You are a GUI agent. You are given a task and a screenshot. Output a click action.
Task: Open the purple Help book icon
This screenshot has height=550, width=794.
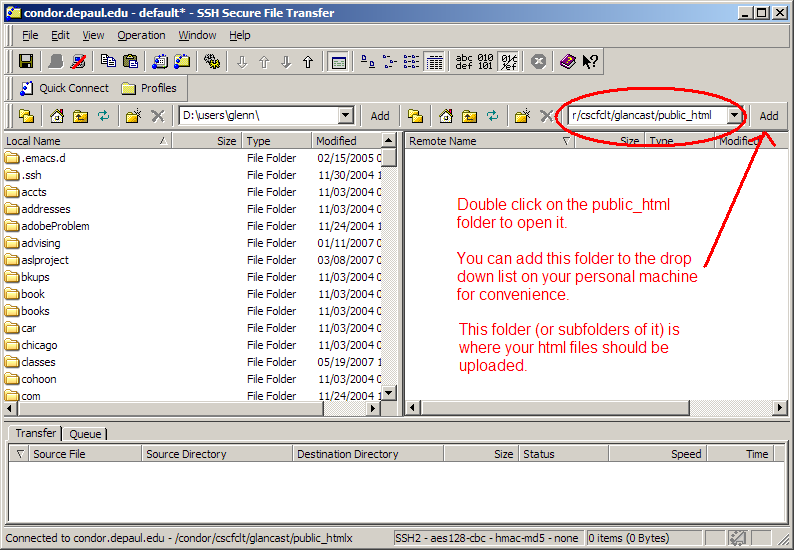568,62
